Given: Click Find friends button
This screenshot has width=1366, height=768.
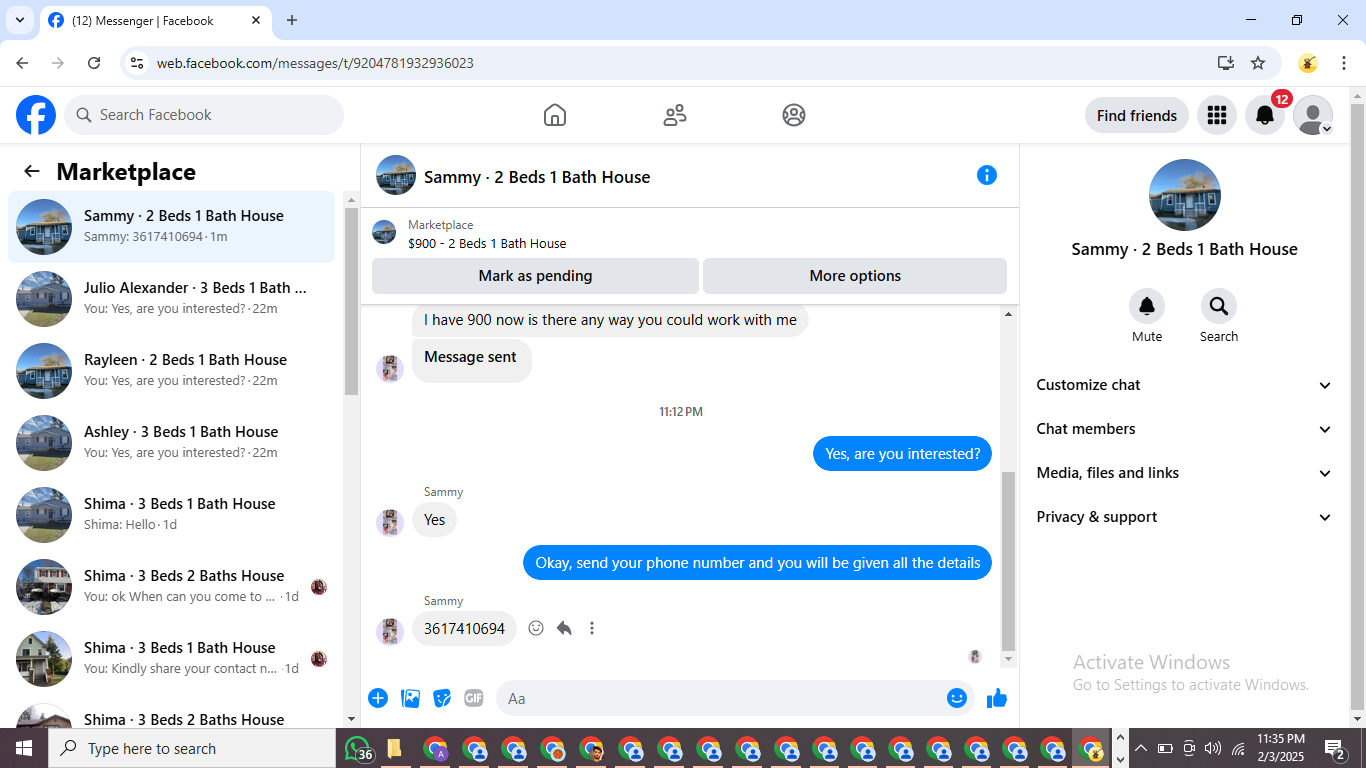Looking at the screenshot, I should point(1137,115).
